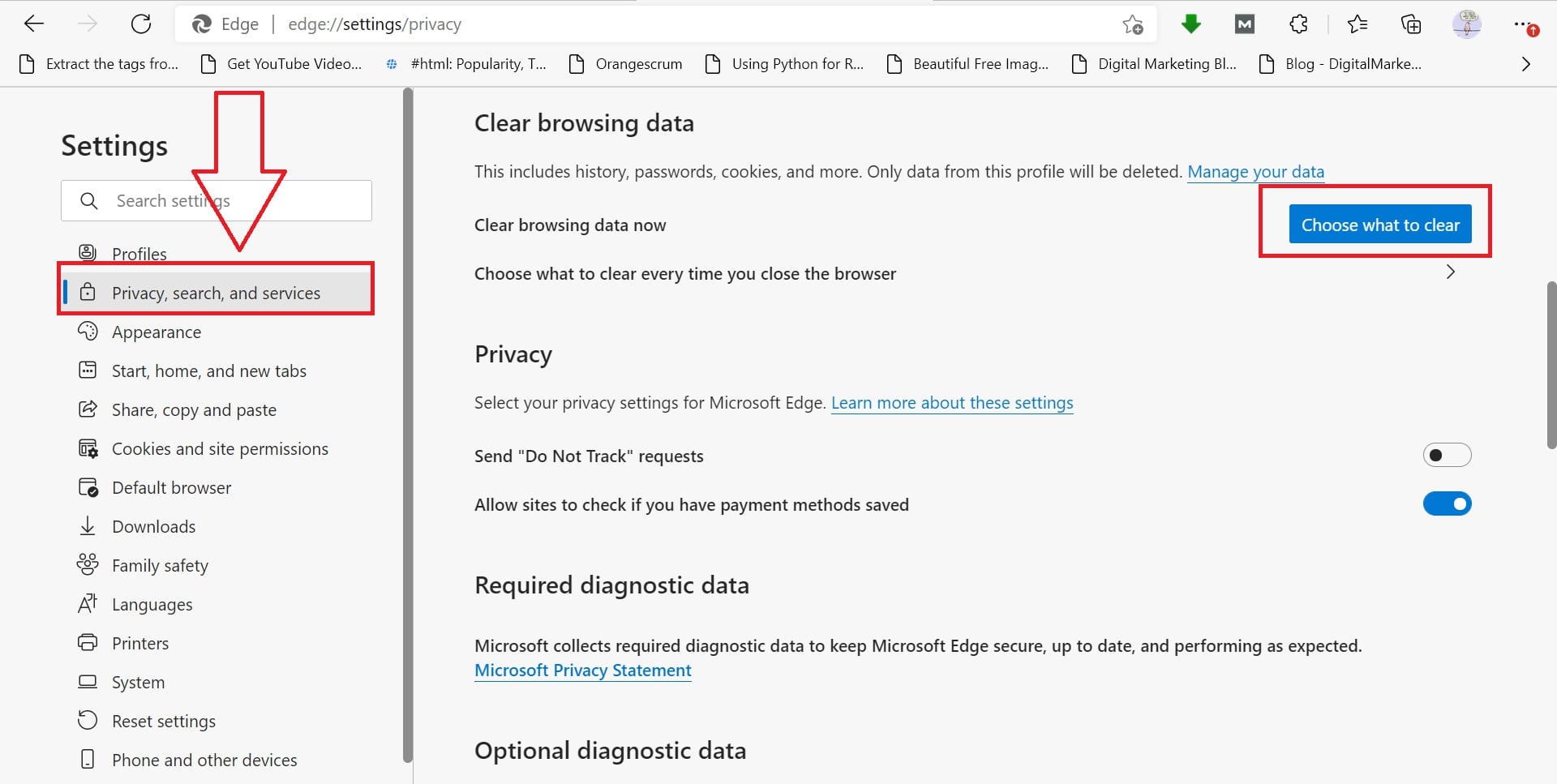Open the Collections icon in the toolbar

[1410, 24]
